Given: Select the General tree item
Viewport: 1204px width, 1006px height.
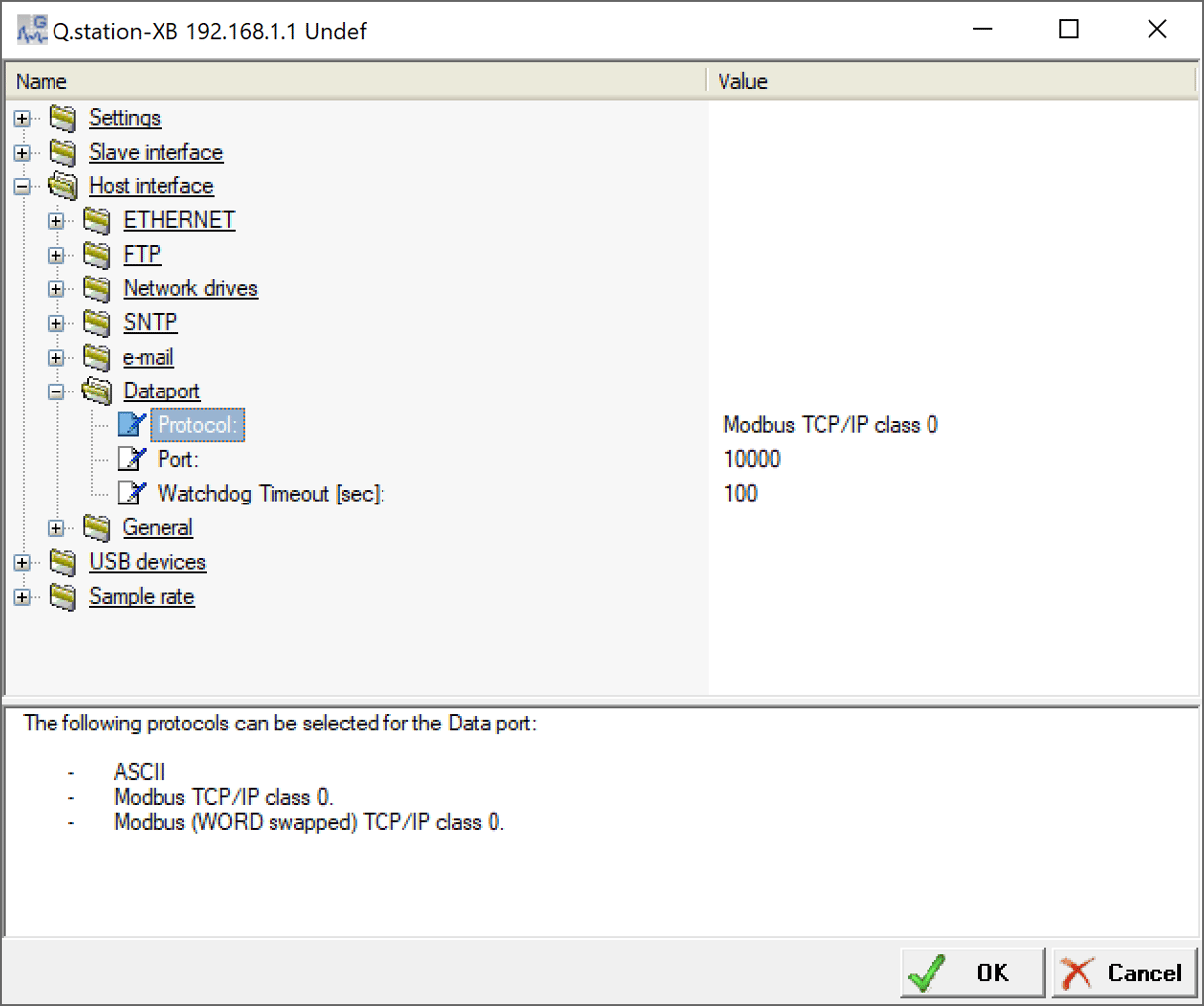Looking at the screenshot, I should (x=158, y=527).
